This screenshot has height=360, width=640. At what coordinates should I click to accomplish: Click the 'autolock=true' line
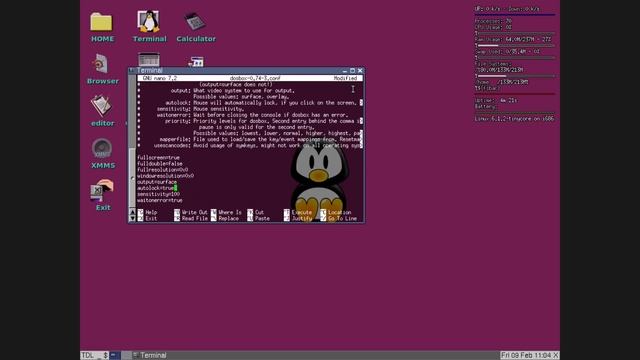[156, 188]
